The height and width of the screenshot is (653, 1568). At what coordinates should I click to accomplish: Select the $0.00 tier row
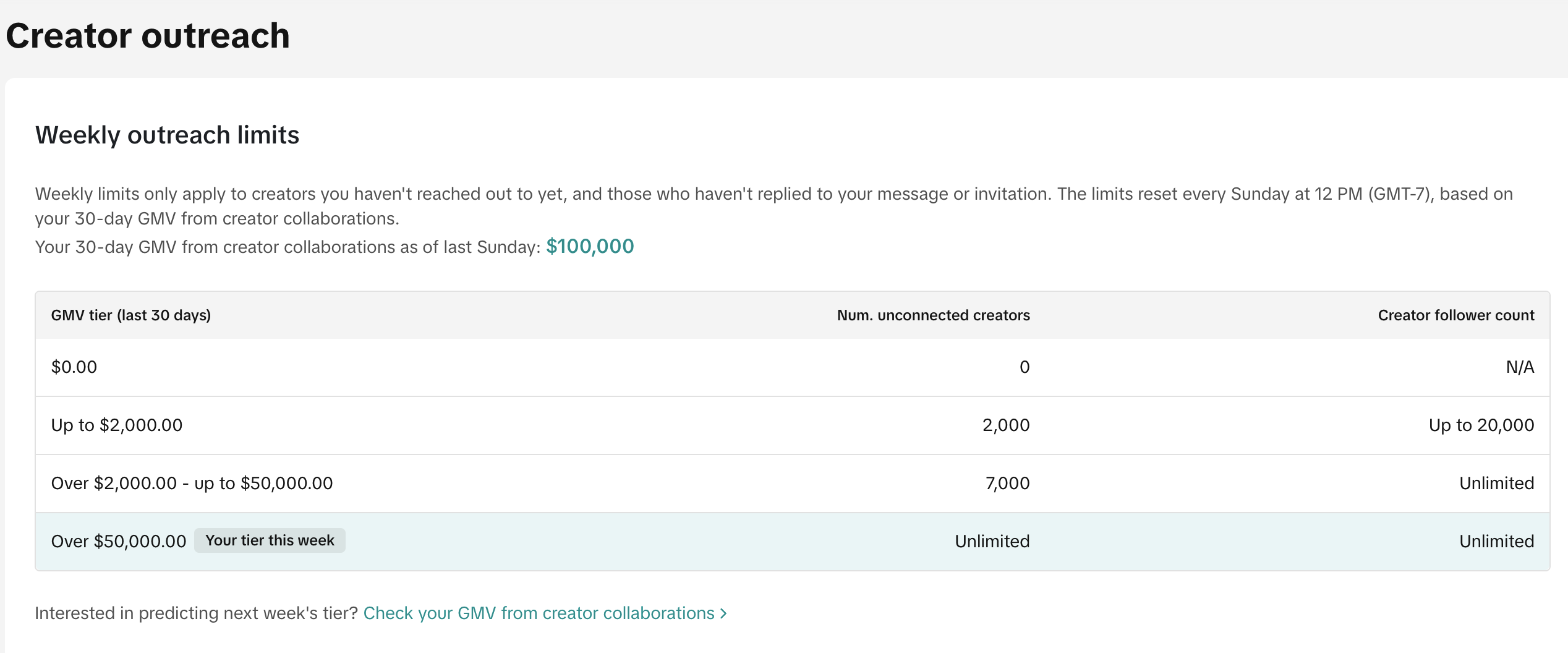click(793, 367)
